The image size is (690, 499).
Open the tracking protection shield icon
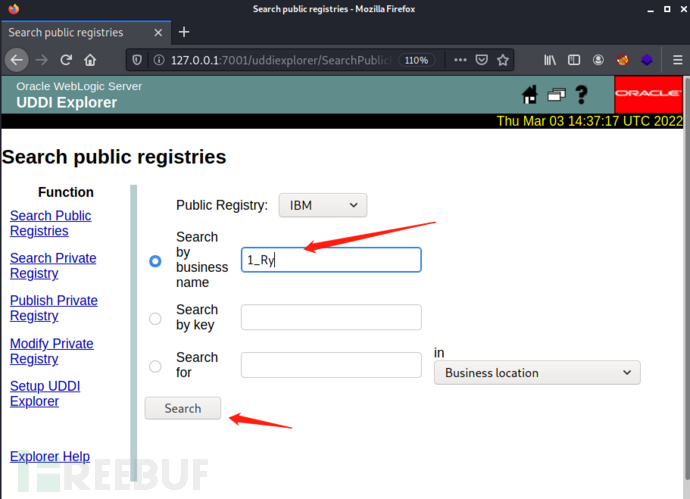137,60
